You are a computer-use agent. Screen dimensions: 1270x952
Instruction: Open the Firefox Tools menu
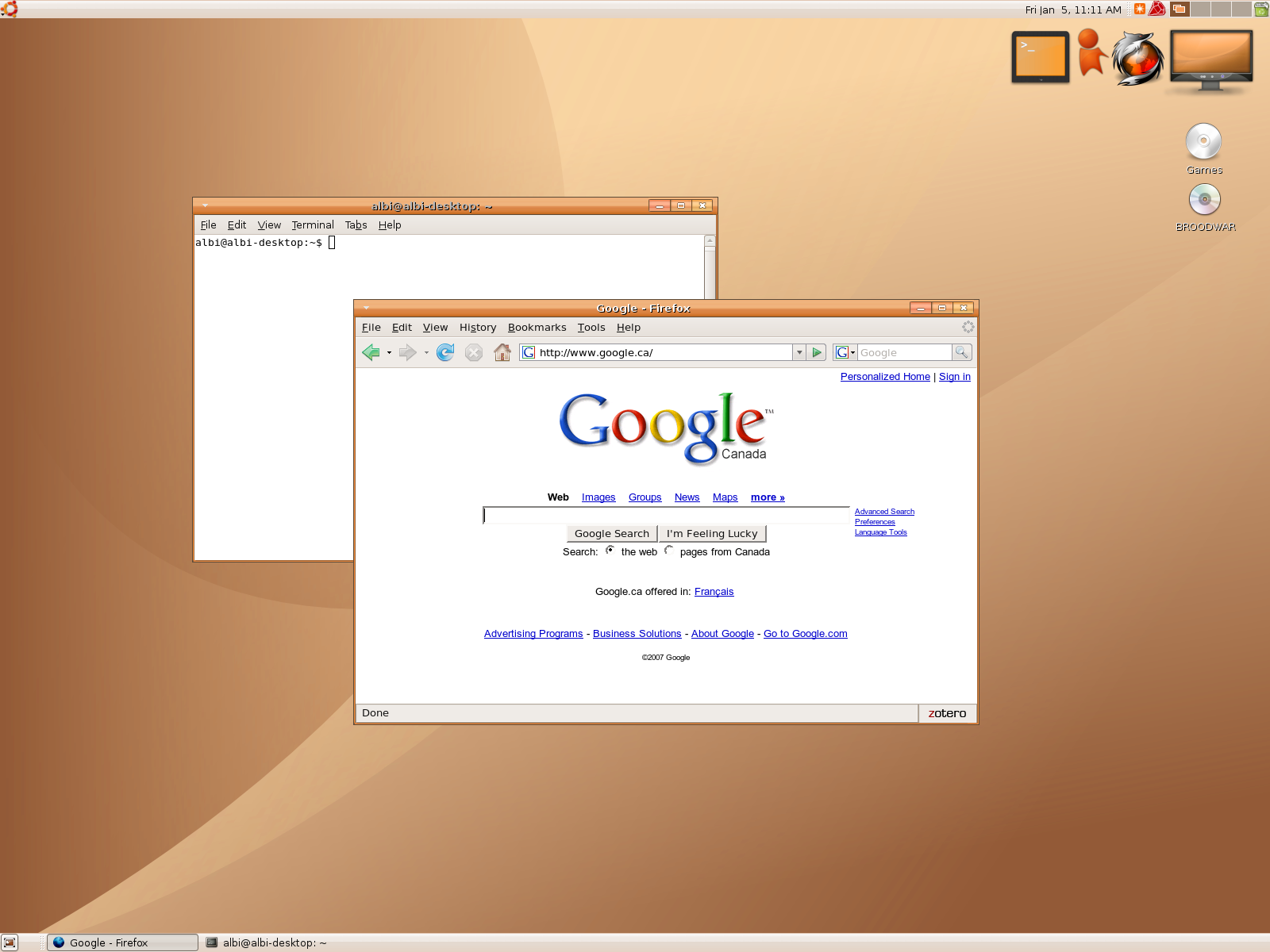coord(591,327)
